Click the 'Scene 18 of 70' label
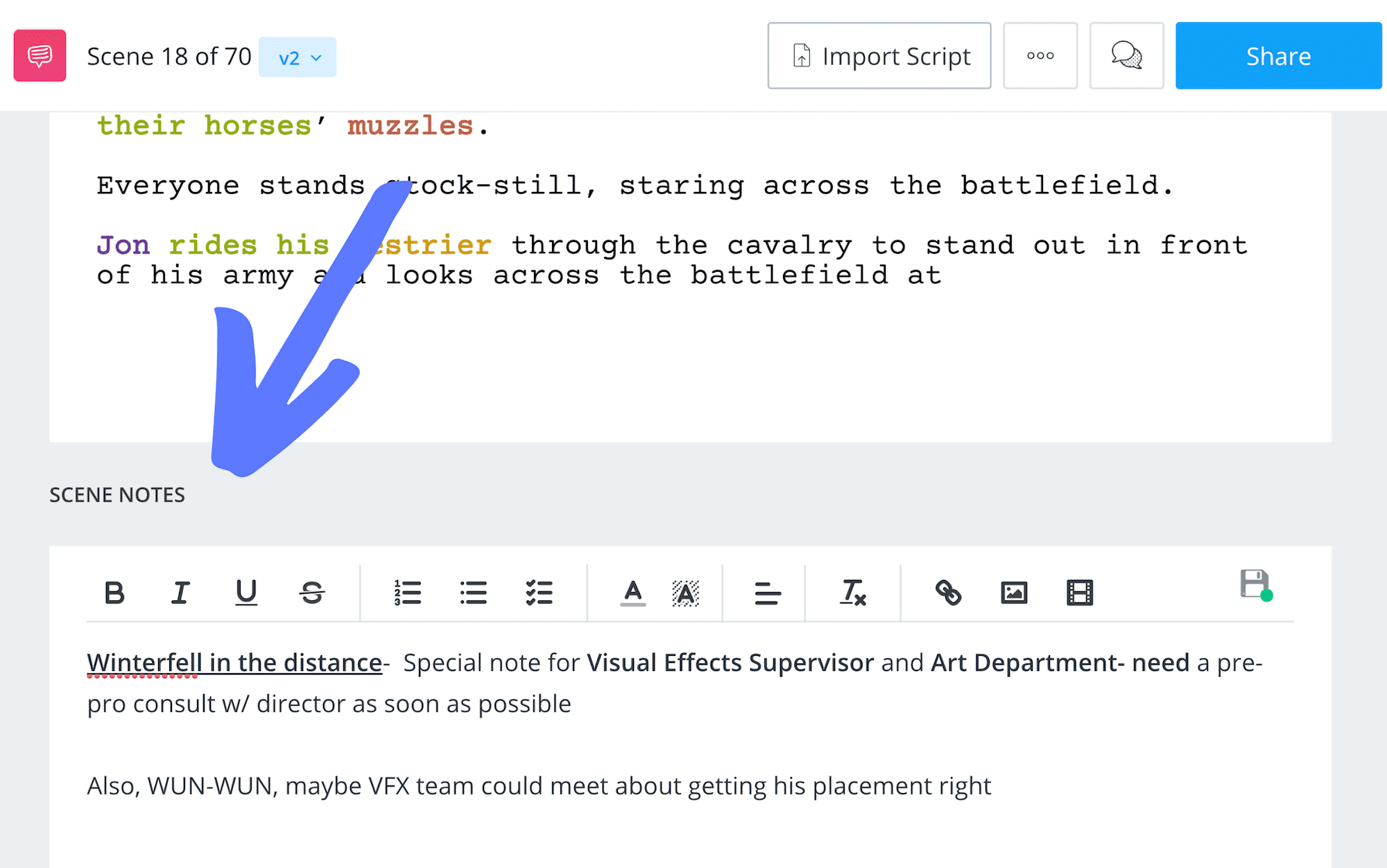The width and height of the screenshot is (1387, 868). click(x=169, y=56)
